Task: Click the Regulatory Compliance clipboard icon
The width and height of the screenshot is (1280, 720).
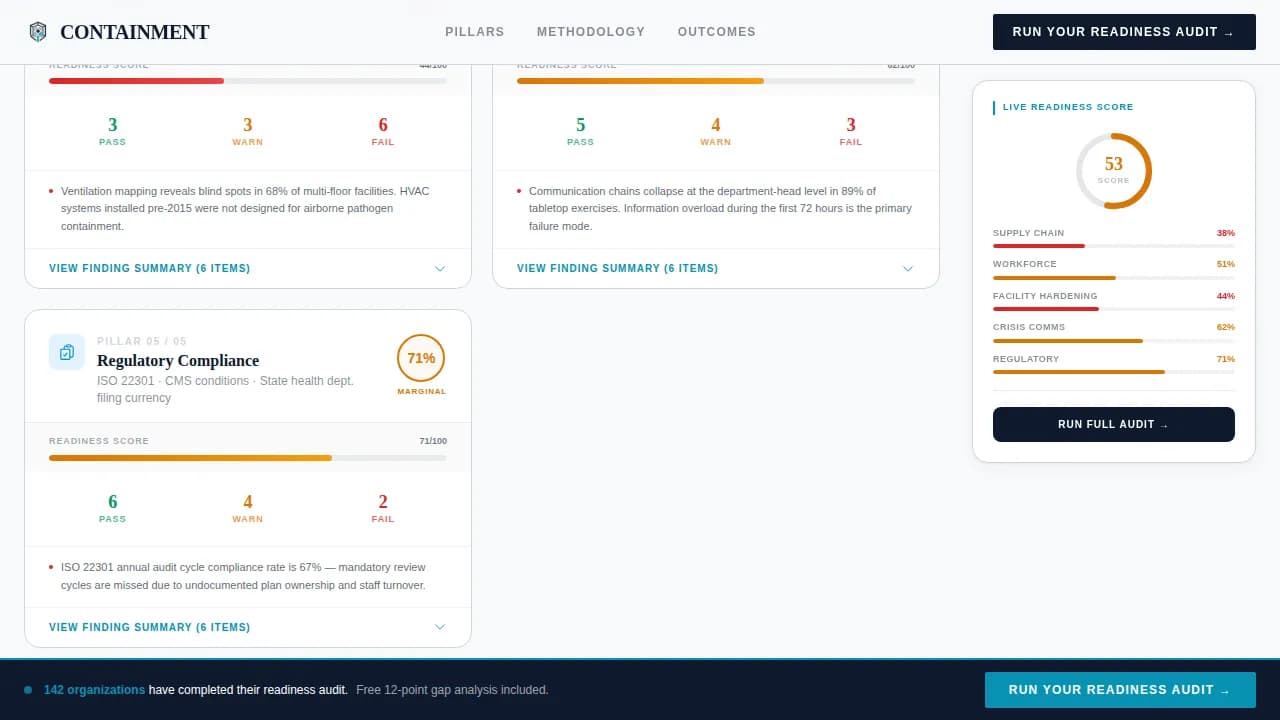Action: [67, 352]
